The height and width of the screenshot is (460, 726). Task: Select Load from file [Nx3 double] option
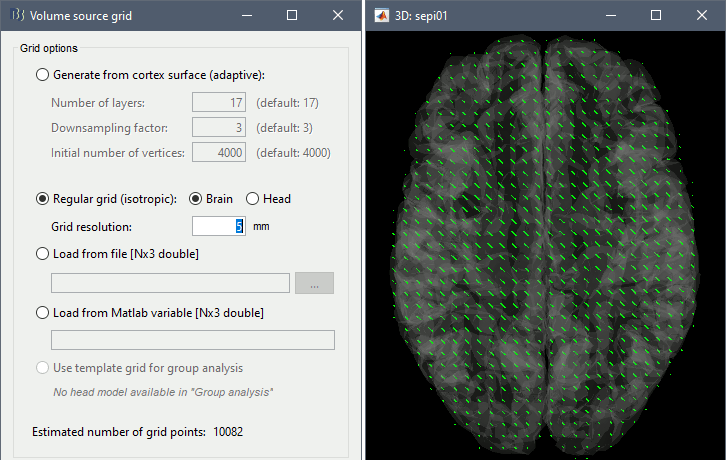(42, 254)
